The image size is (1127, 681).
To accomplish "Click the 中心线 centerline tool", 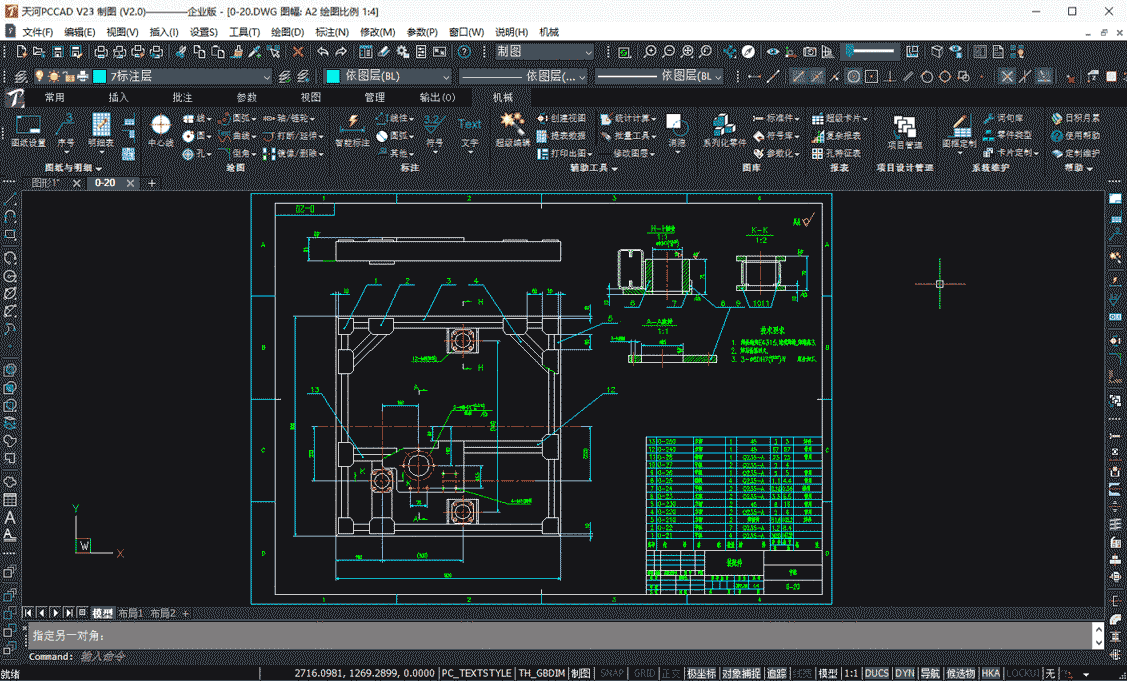I will 160,131.
